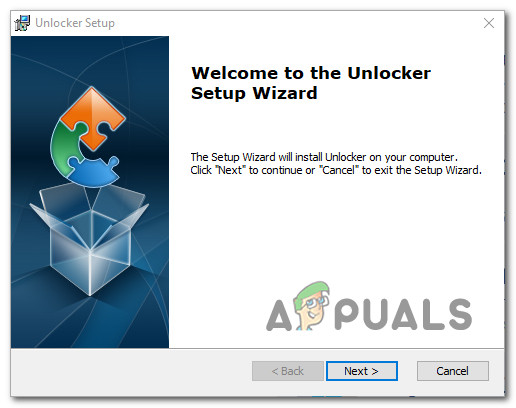Click the "Setup Wizard" heading second line
This screenshot has width=516, height=408.
tap(254, 93)
